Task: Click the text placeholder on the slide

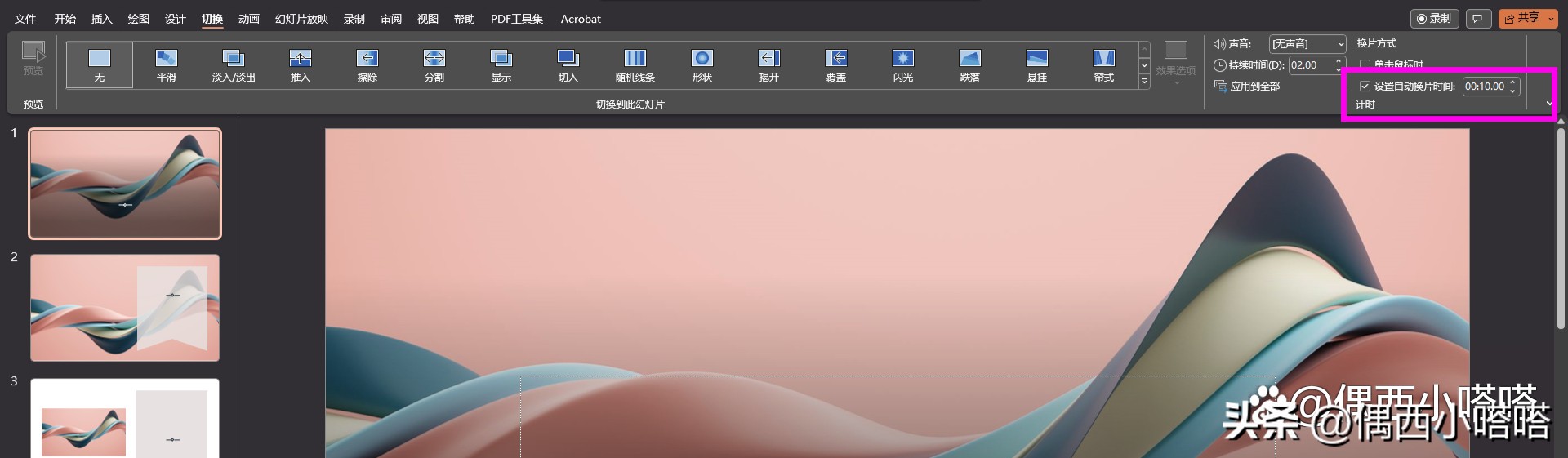Action: pos(898,416)
